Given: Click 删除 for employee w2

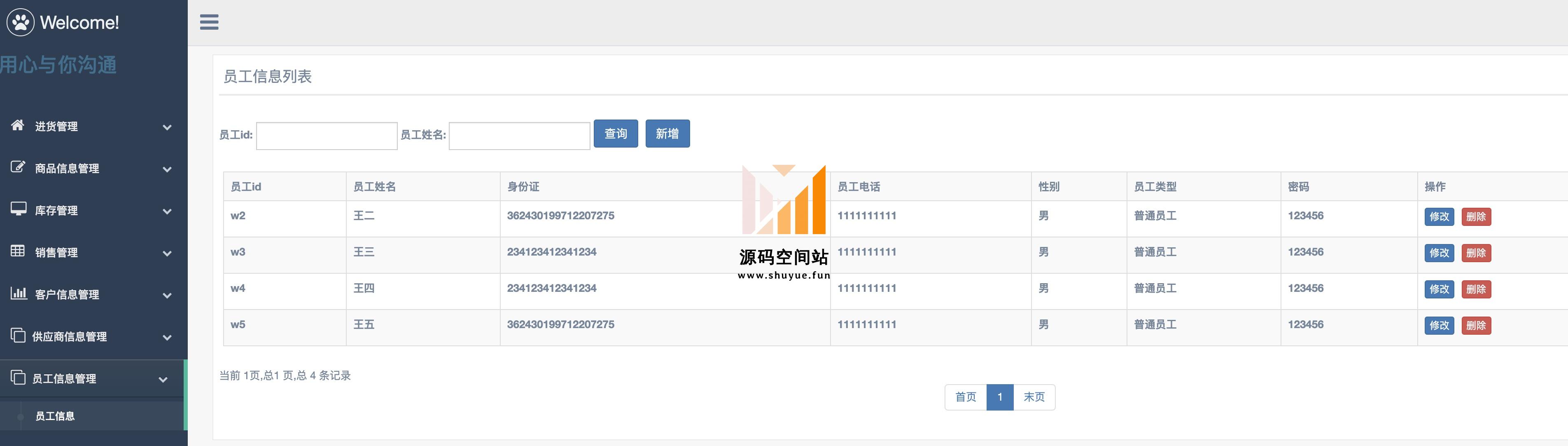Looking at the screenshot, I should (1476, 216).
